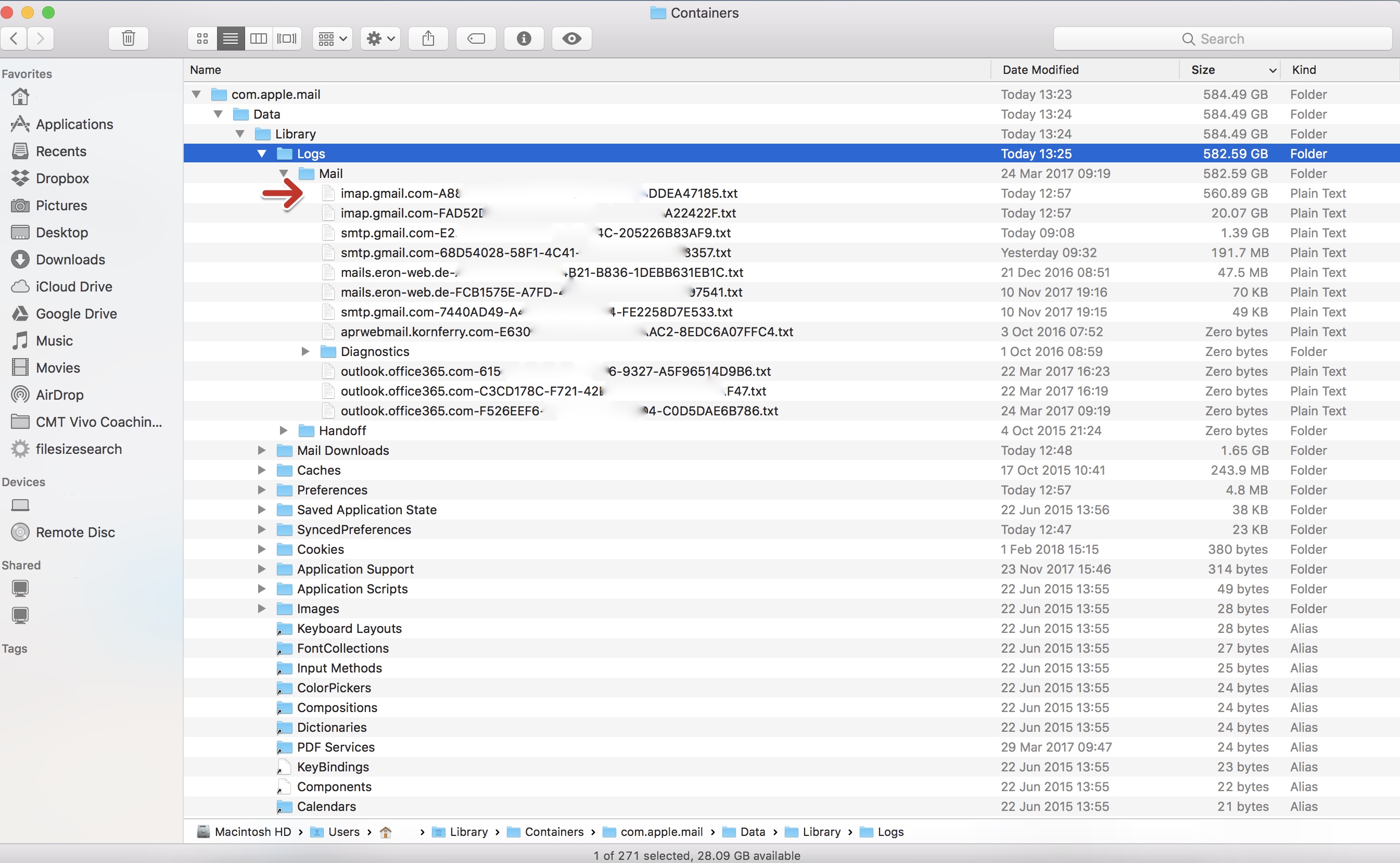Collapse the Logs folder disclosure triangle
The image size is (1400, 863).
(x=262, y=154)
